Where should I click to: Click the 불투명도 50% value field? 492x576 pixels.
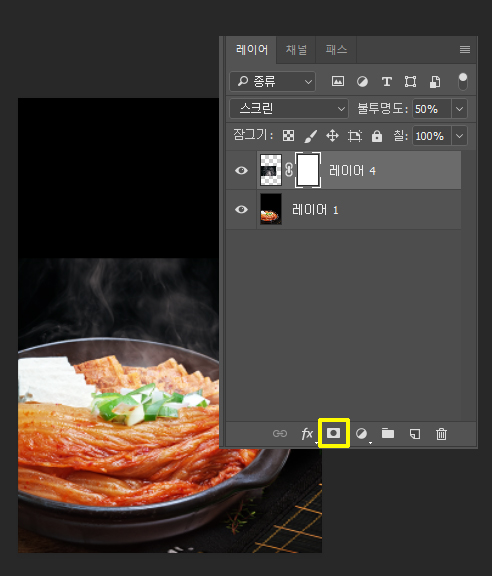[x=432, y=109]
